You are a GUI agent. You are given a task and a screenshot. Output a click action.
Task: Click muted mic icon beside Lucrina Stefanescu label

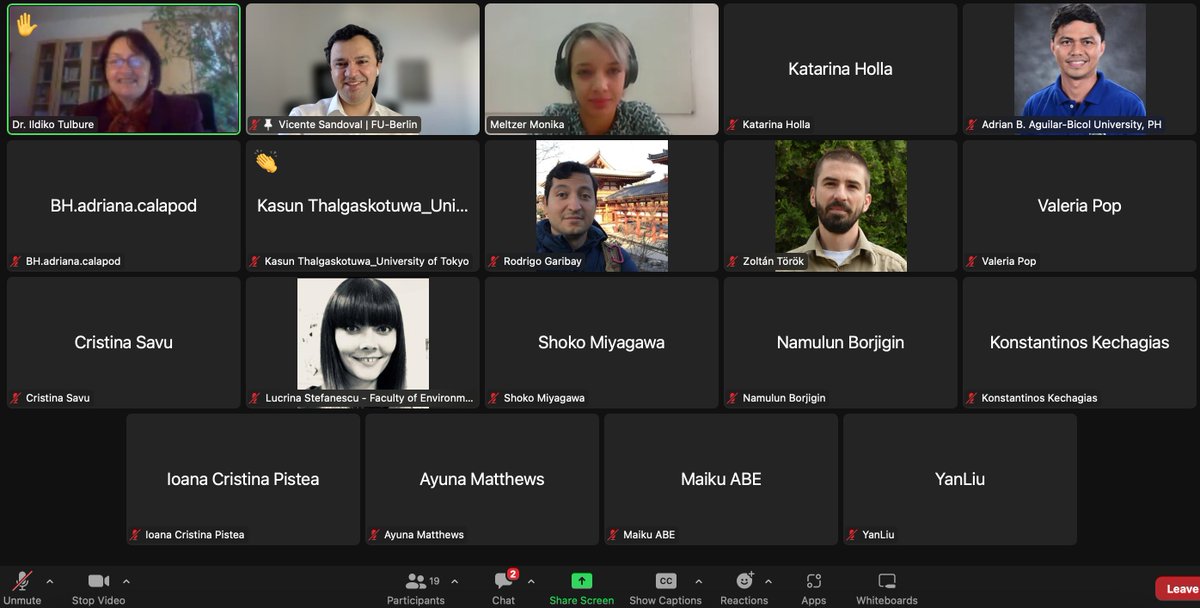pyautogui.click(x=255, y=398)
